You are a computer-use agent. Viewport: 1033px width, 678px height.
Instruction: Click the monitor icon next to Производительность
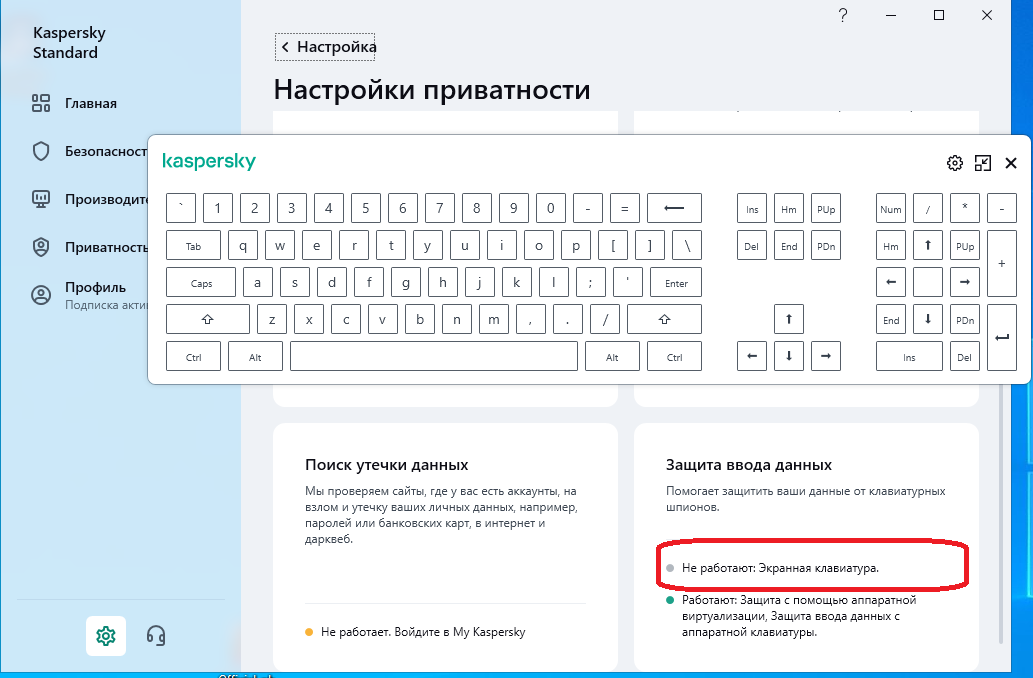point(41,199)
